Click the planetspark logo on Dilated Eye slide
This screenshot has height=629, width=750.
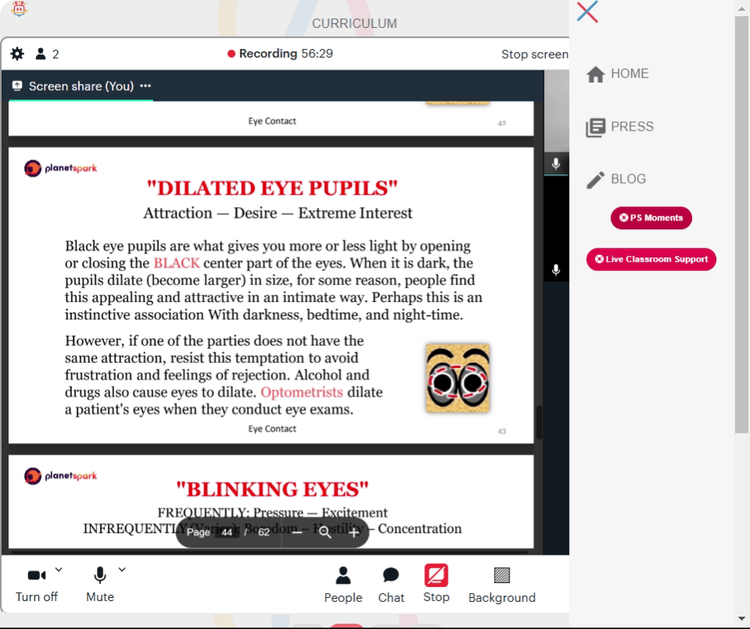point(60,168)
